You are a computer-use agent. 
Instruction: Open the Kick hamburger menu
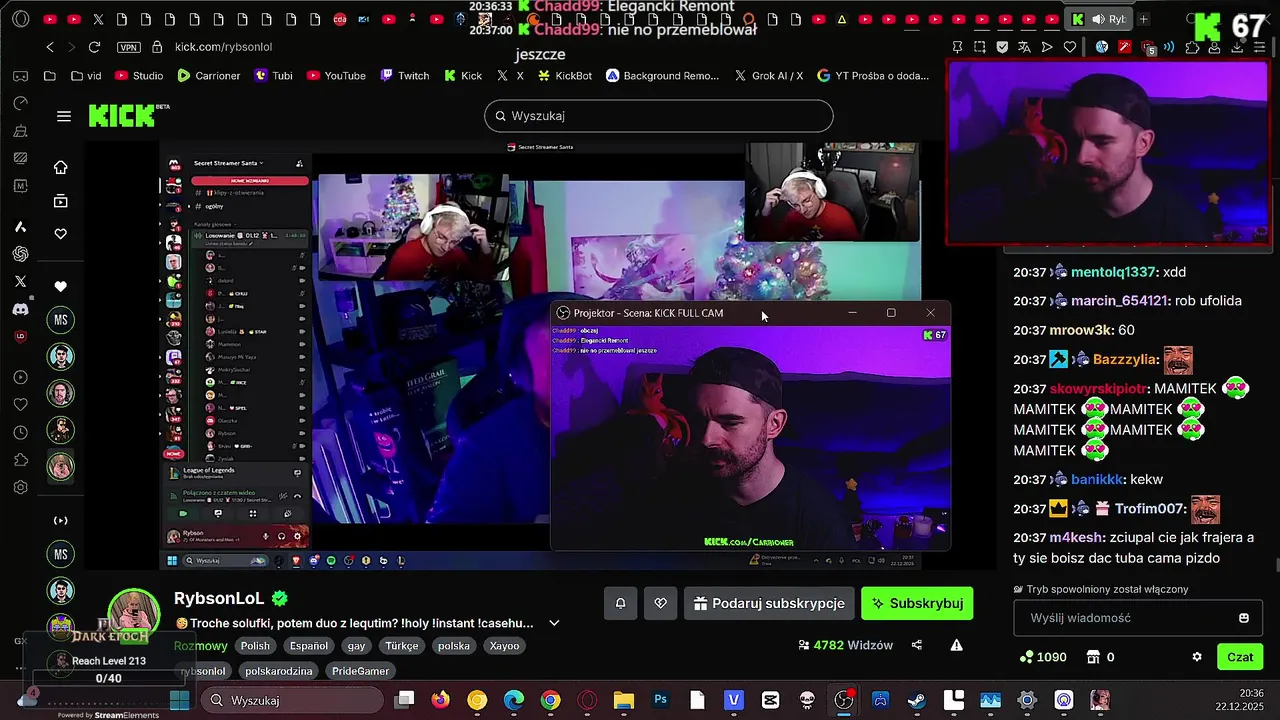pyautogui.click(x=64, y=116)
